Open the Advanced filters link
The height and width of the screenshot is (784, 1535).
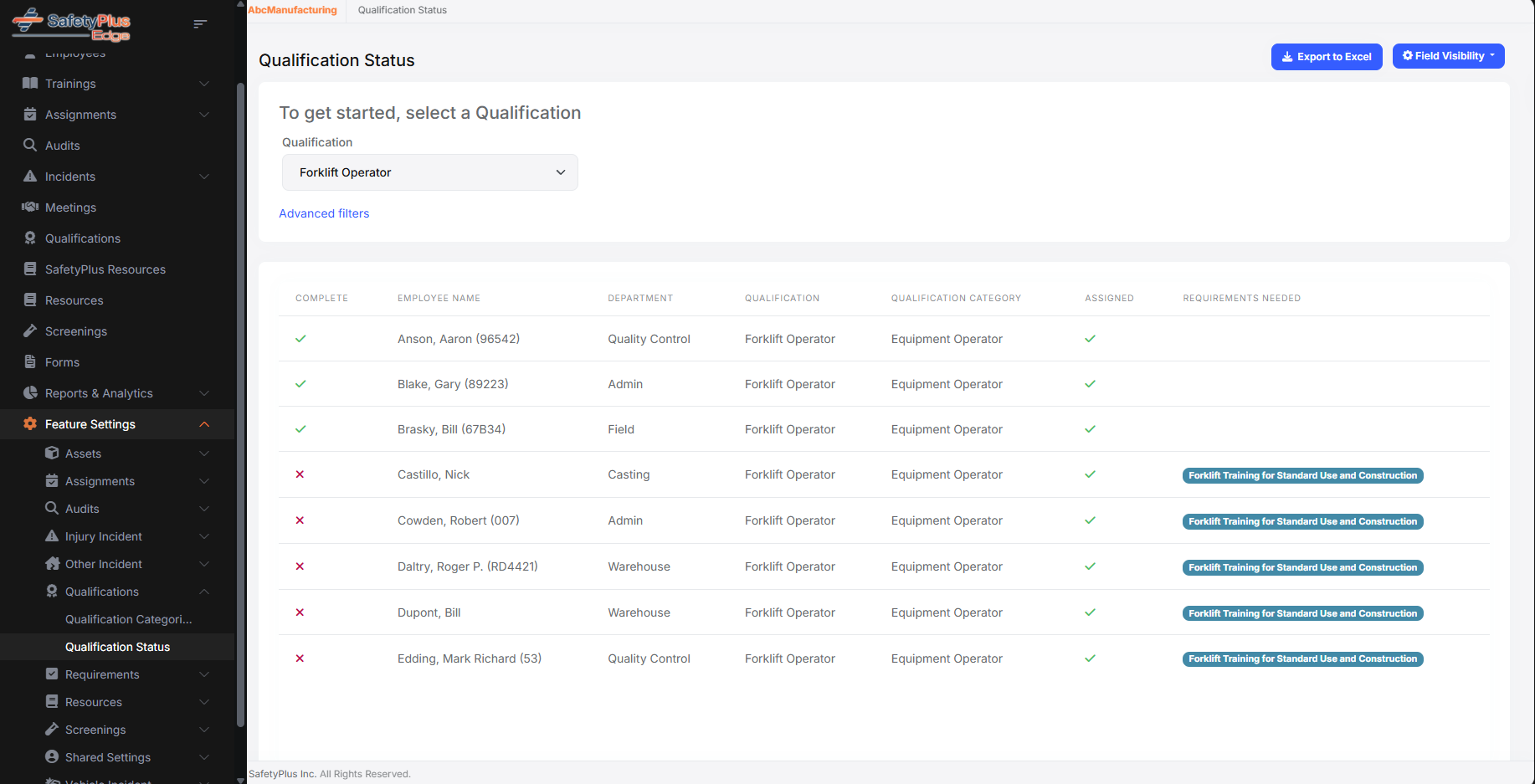pyautogui.click(x=324, y=213)
